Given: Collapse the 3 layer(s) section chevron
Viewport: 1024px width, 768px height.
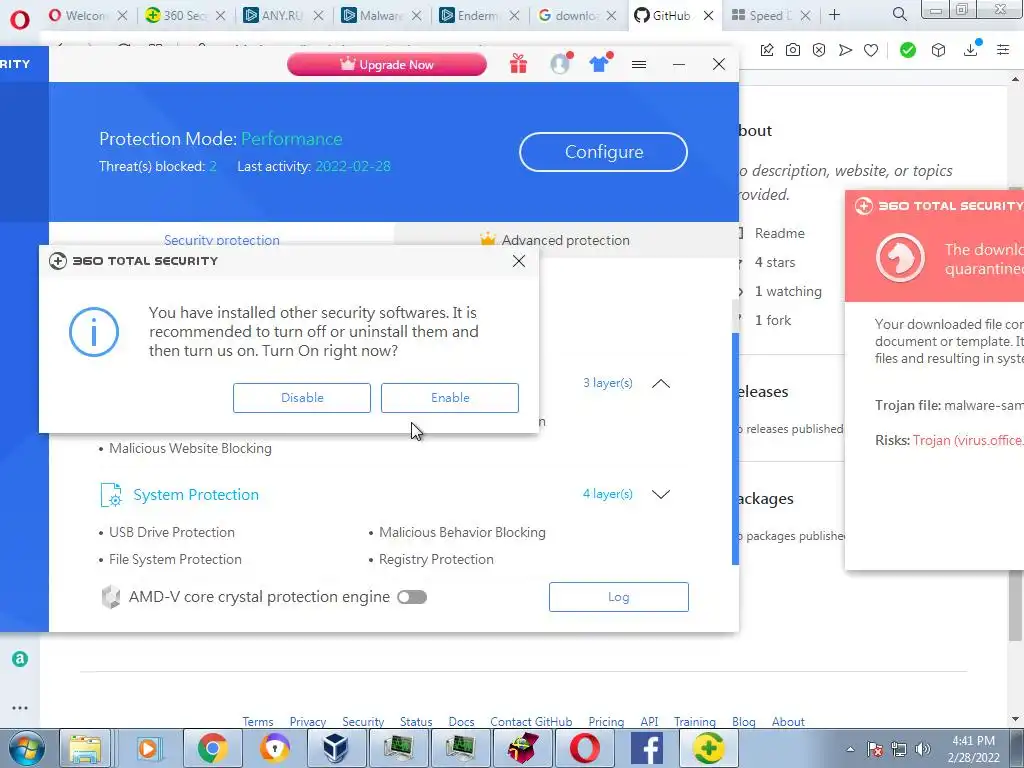Looking at the screenshot, I should point(661,383).
